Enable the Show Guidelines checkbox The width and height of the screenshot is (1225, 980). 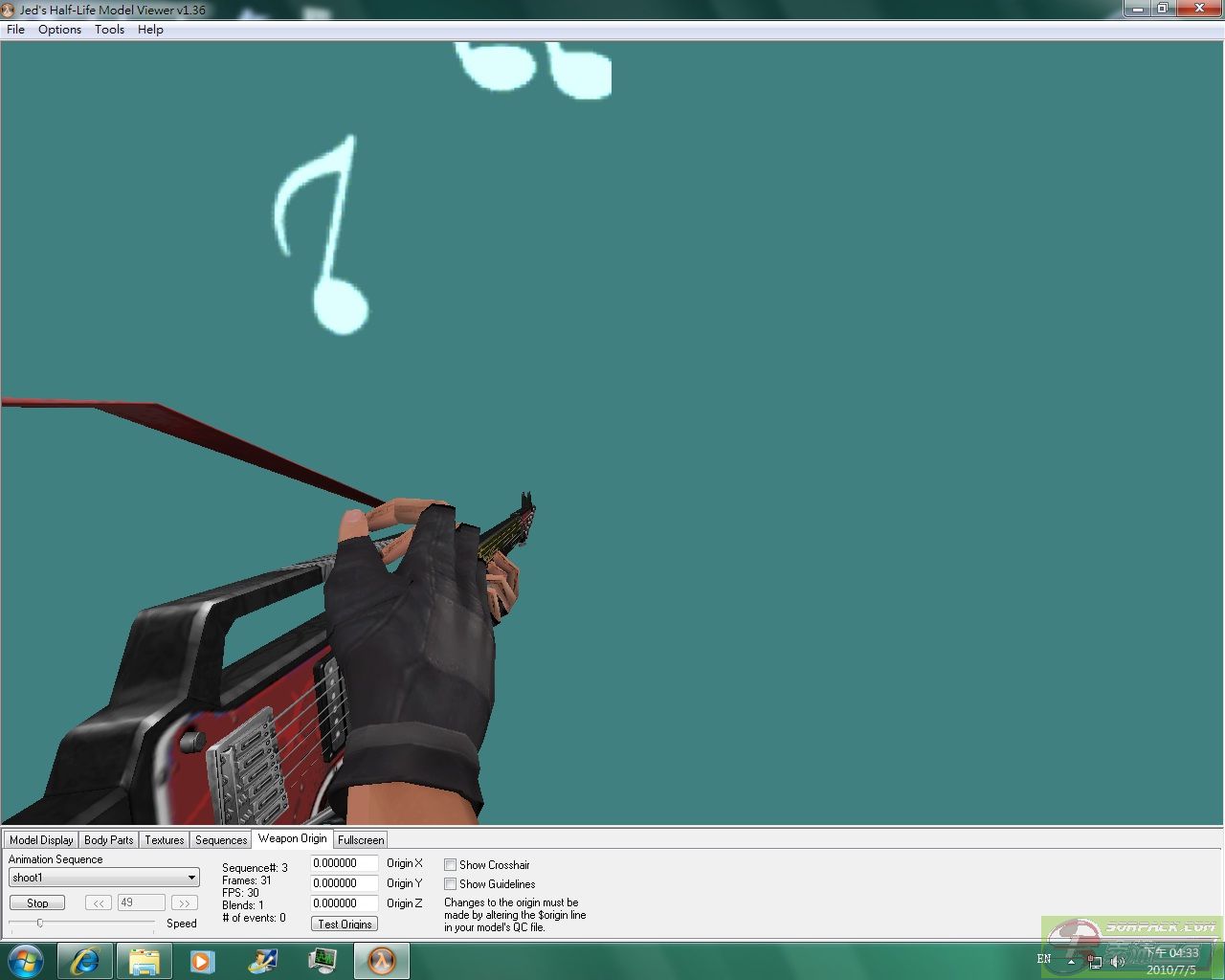pyautogui.click(x=450, y=884)
